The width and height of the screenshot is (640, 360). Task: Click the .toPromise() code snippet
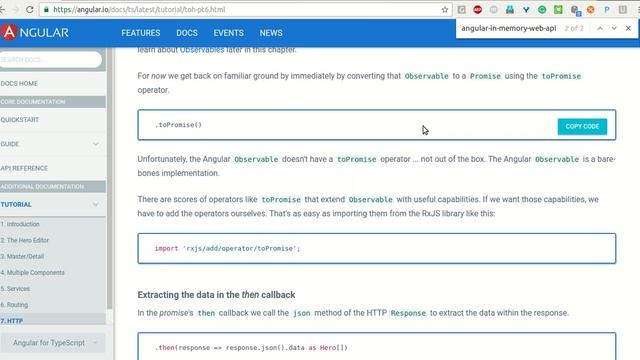point(178,125)
